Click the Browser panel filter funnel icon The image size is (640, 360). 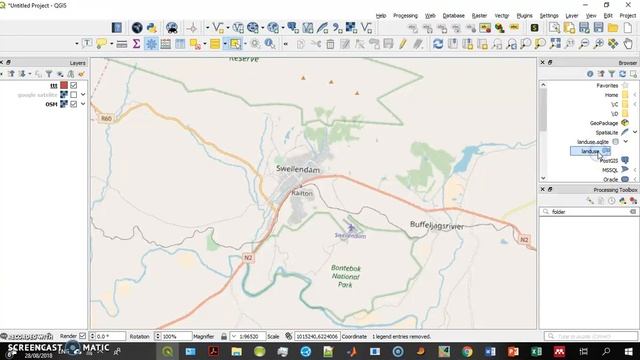coord(612,74)
